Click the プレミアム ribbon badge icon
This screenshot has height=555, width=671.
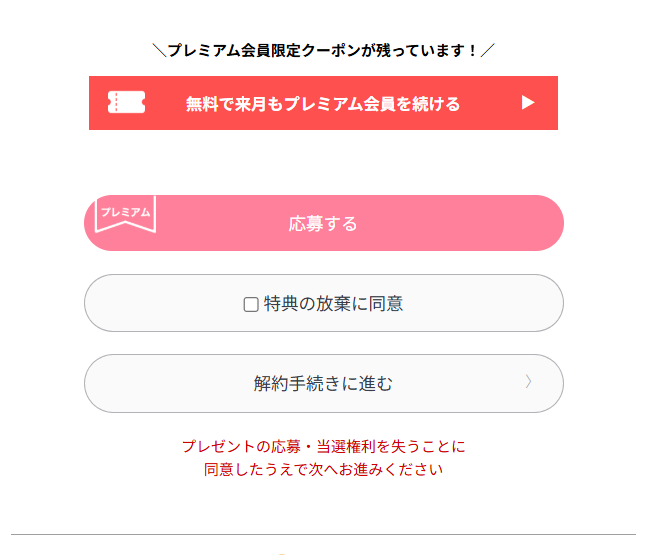(x=125, y=215)
